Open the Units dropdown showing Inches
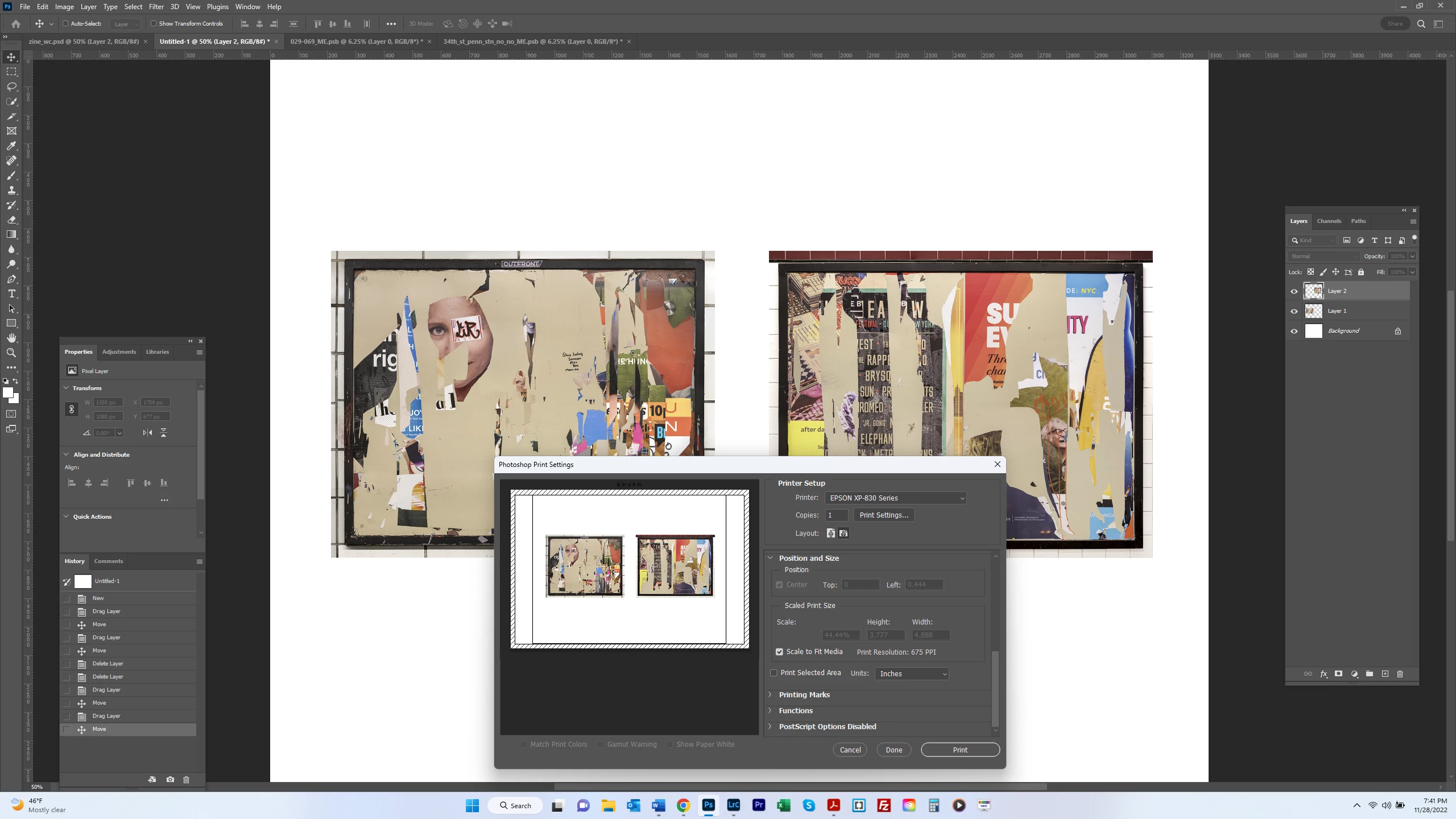The image size is (1456, 819). tap(912, 673)
